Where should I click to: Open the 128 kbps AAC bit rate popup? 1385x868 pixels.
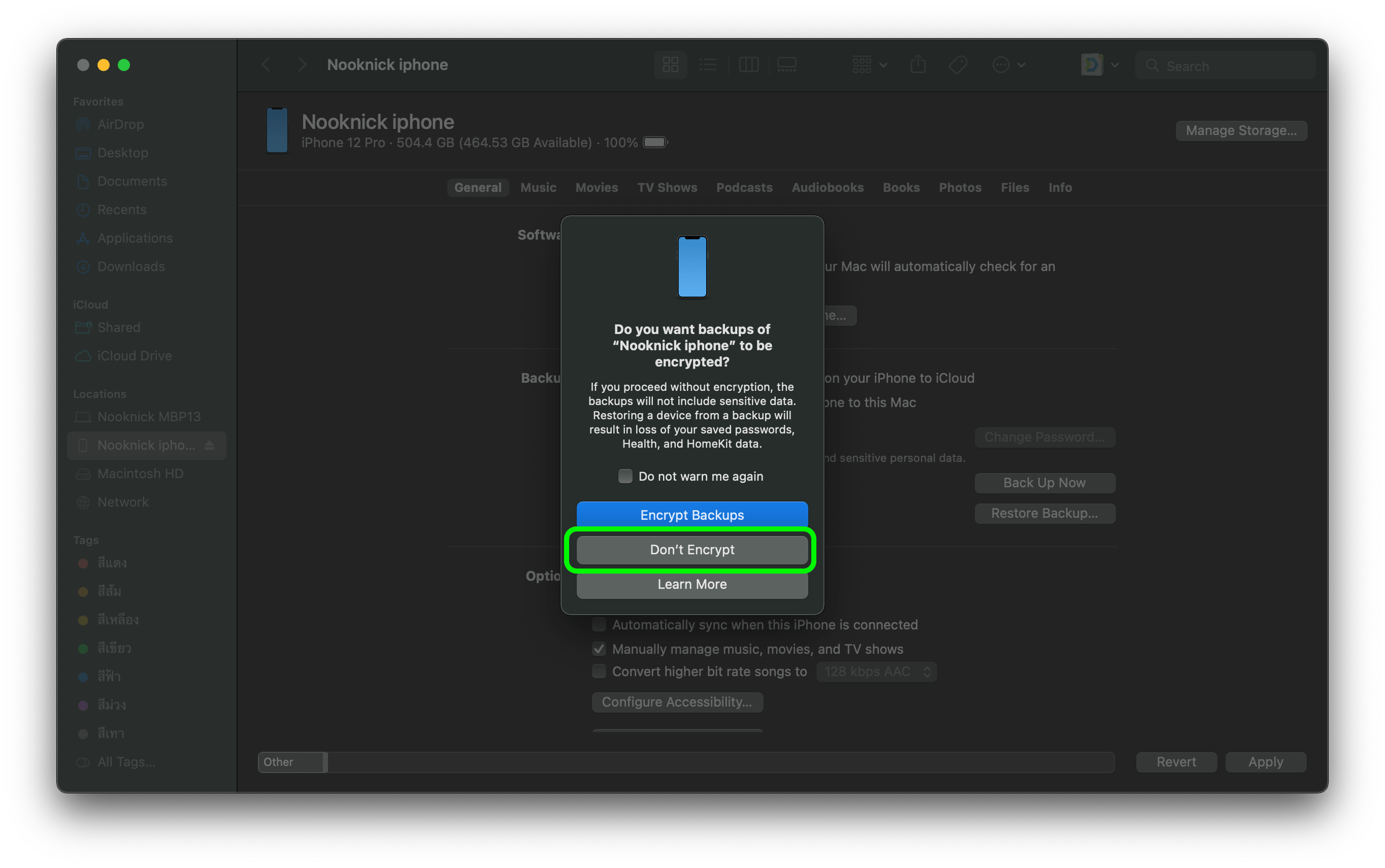(876, 672)
